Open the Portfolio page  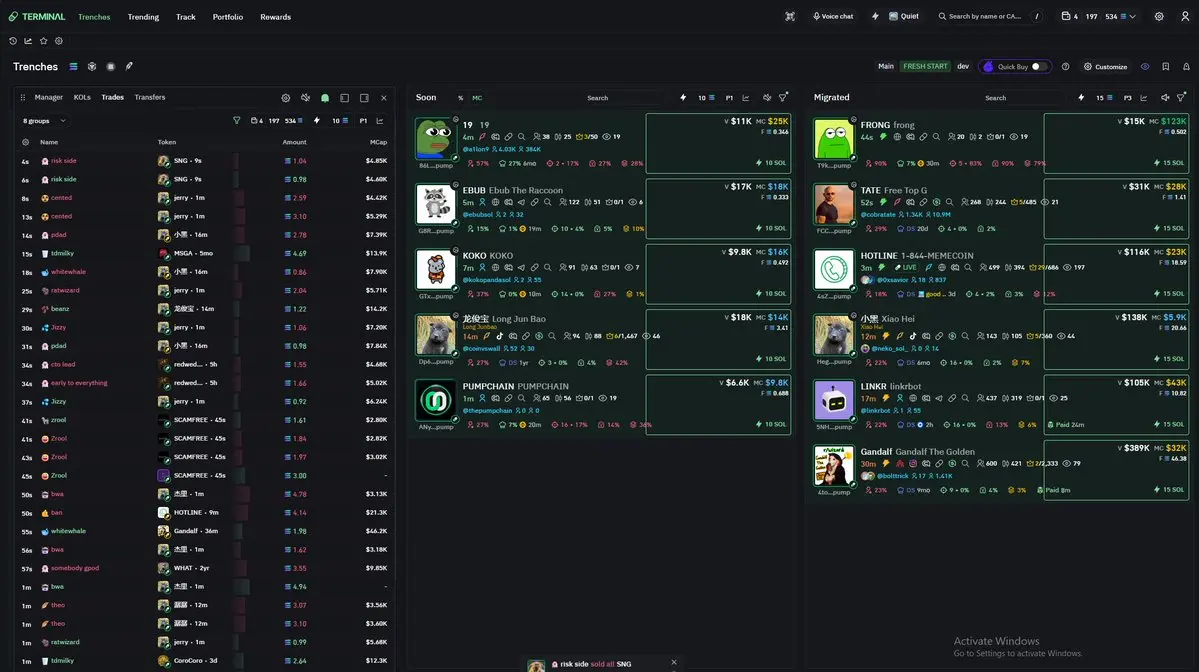click(228, 17)
